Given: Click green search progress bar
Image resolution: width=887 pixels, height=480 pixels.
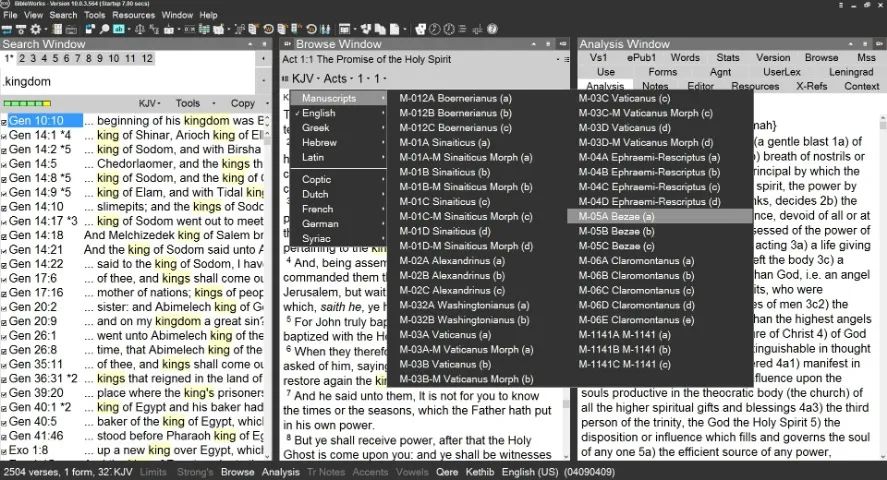Looking at the screenshot, I should tap(27, 103).
